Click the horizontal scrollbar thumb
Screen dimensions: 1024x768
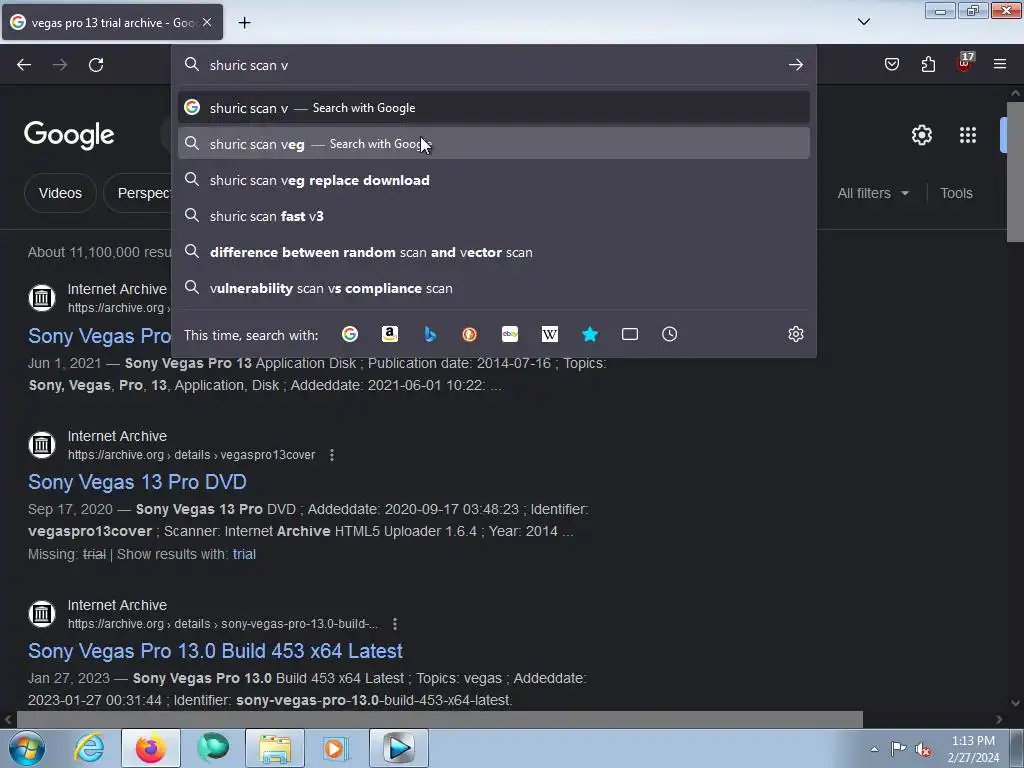click(440, 720)
